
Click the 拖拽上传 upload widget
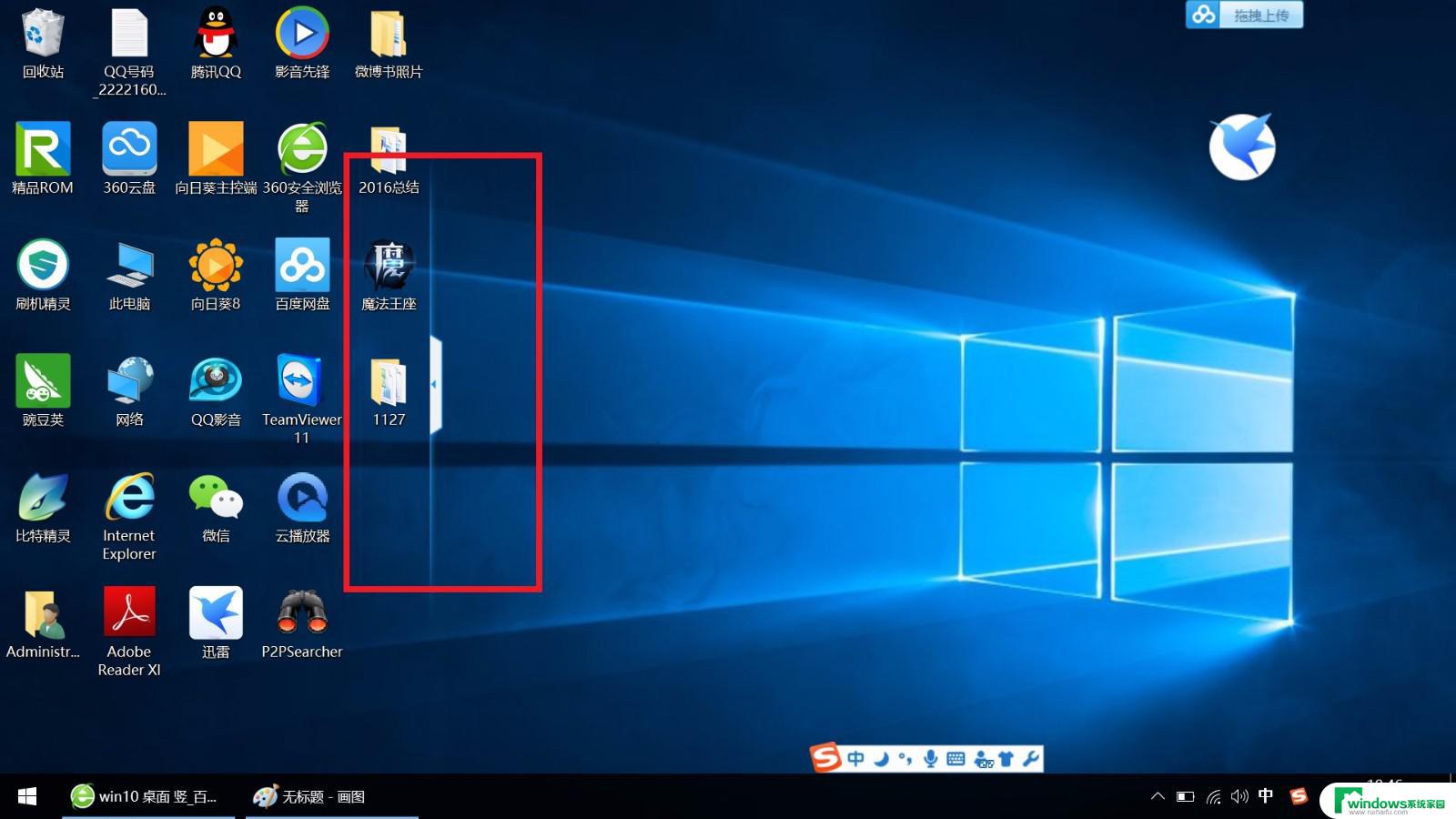click(1244, 15)
